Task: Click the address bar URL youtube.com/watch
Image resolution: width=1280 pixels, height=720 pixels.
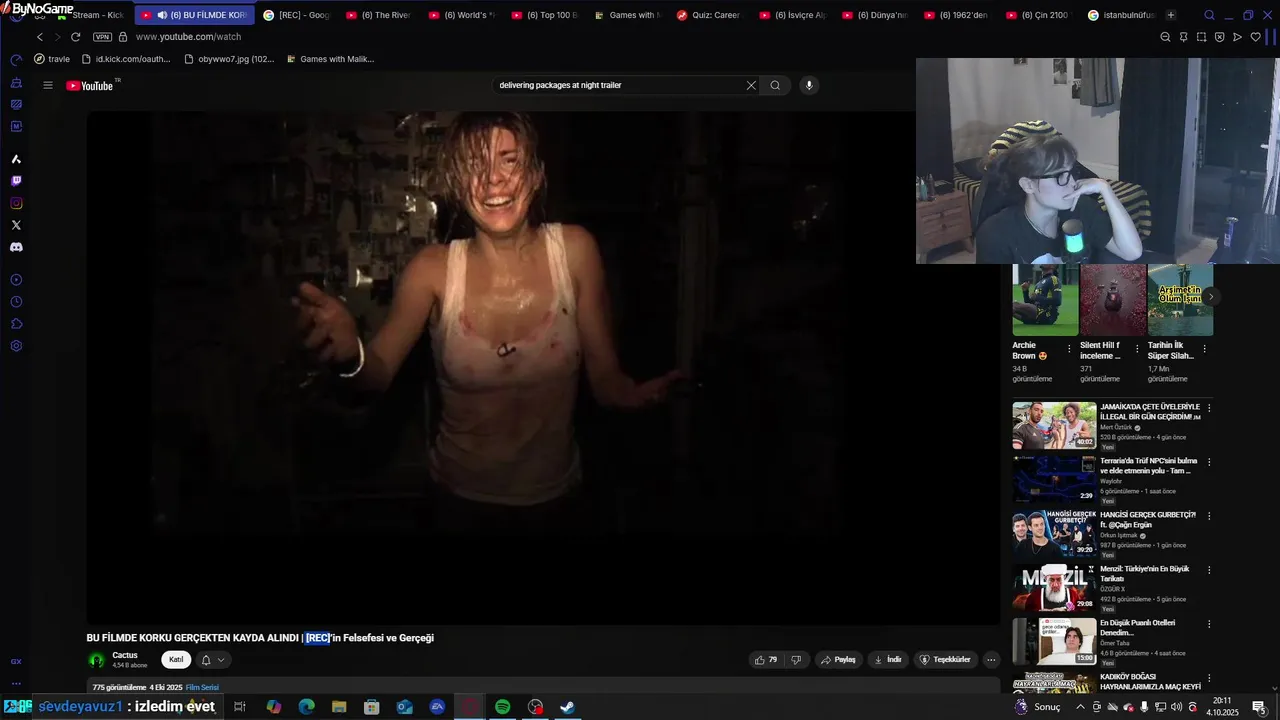Action: point(188,37)
